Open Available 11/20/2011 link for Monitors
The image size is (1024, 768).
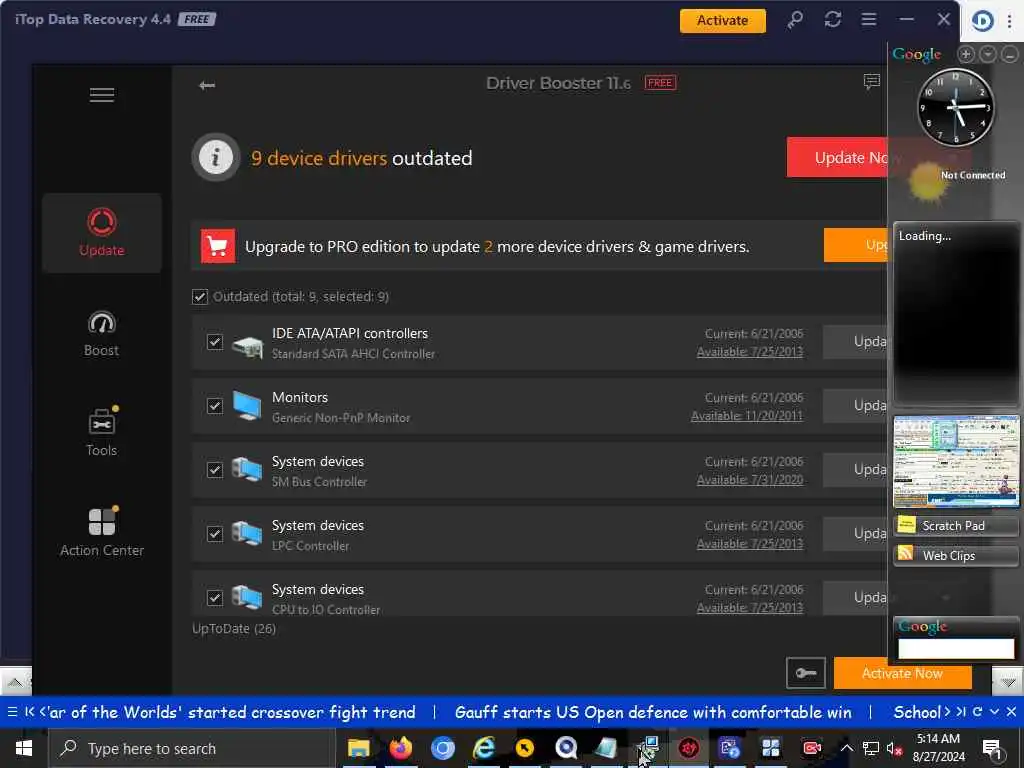(x=746, y=416)
